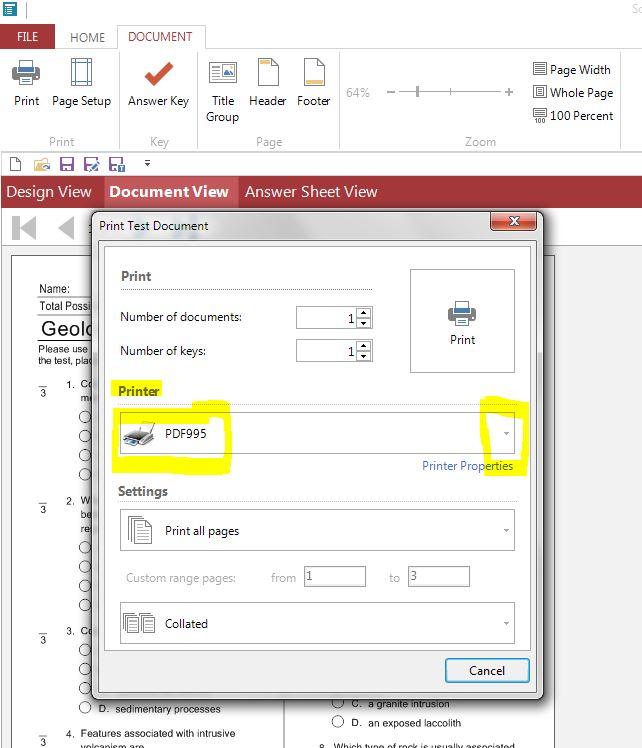This screenshot has height=748, width=642.
Task: Open the PDF995 printer dropdown
Action: click(317, 433)
